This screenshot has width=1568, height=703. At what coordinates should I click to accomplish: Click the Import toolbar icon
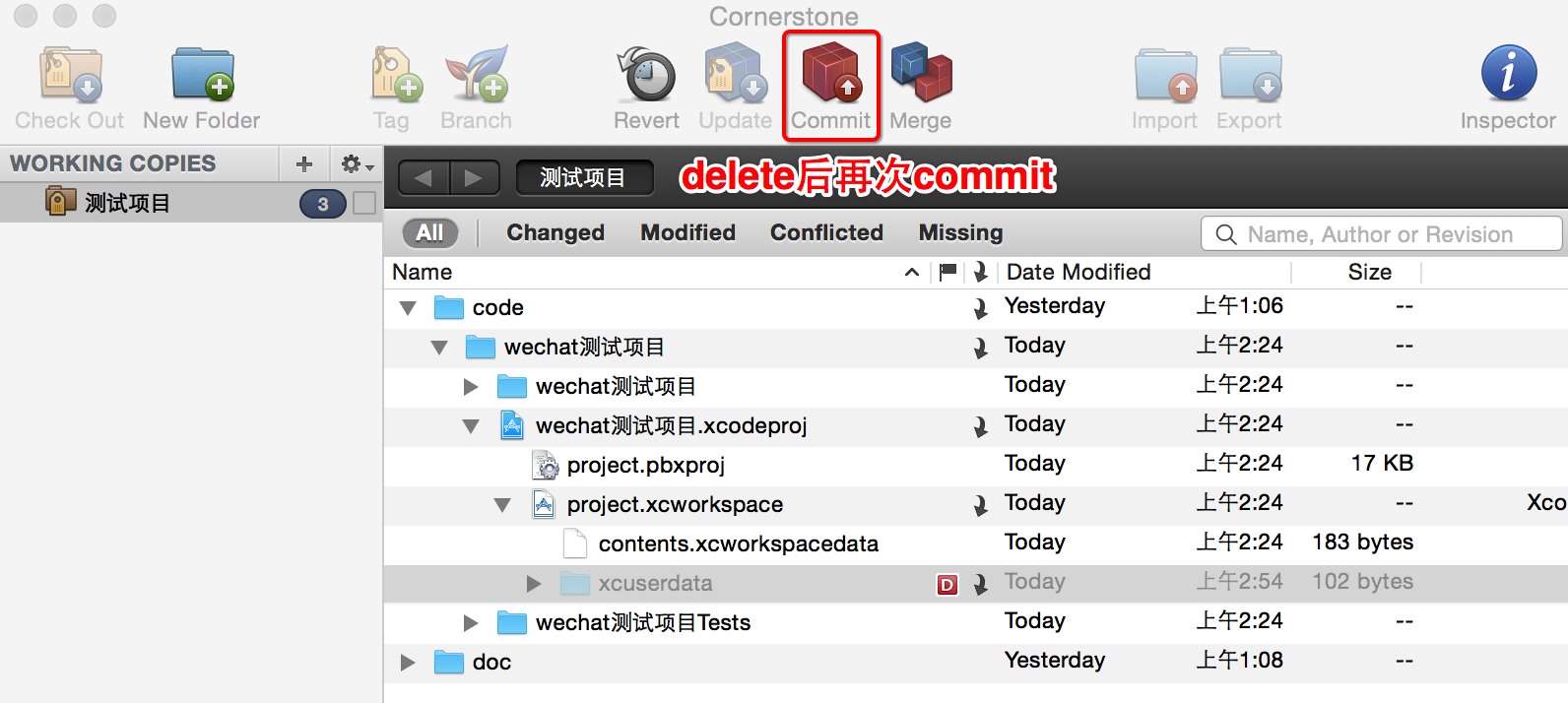coord(1164,76)
